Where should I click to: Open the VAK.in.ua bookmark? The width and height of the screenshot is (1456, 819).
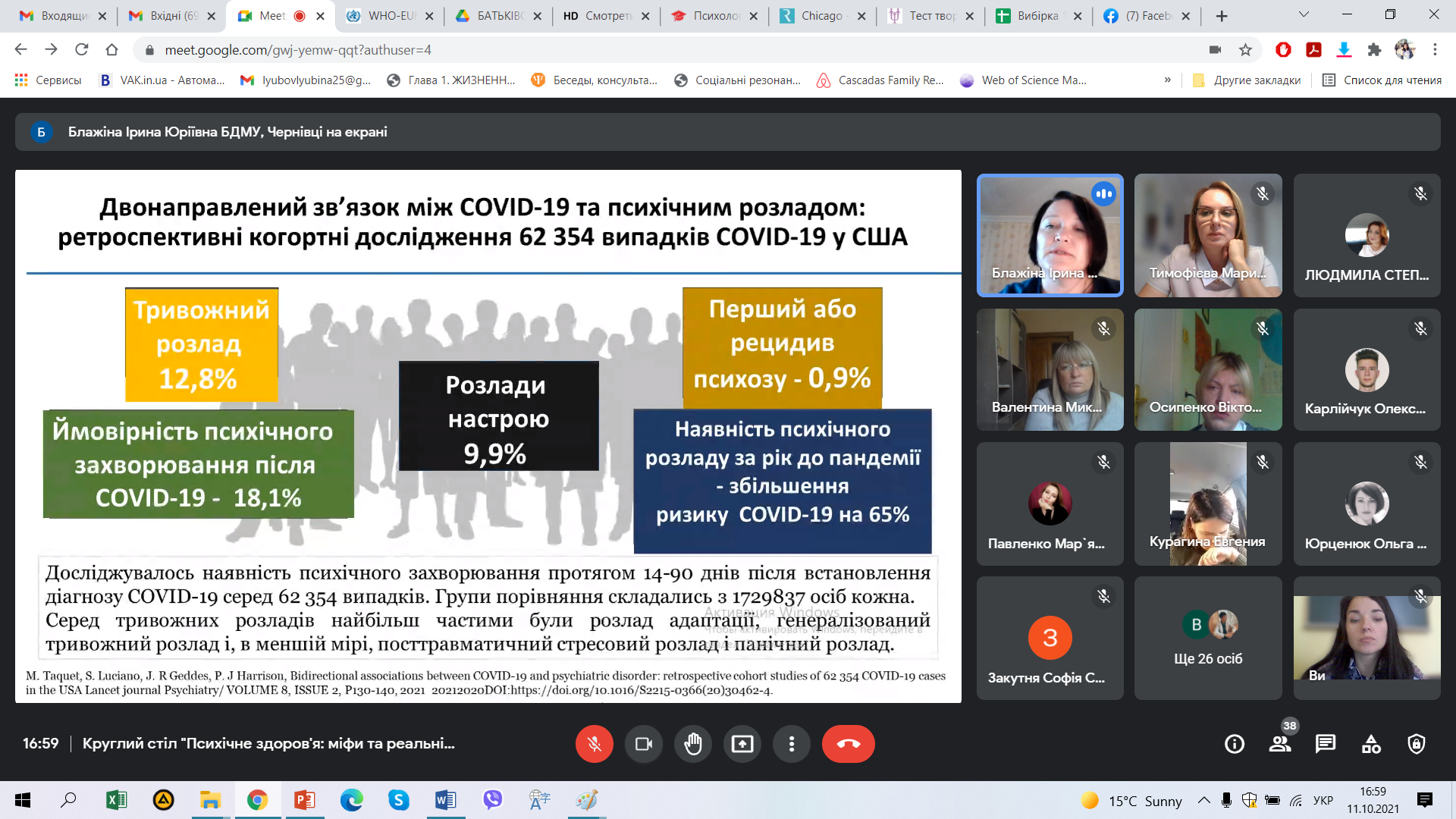[162, 80]
